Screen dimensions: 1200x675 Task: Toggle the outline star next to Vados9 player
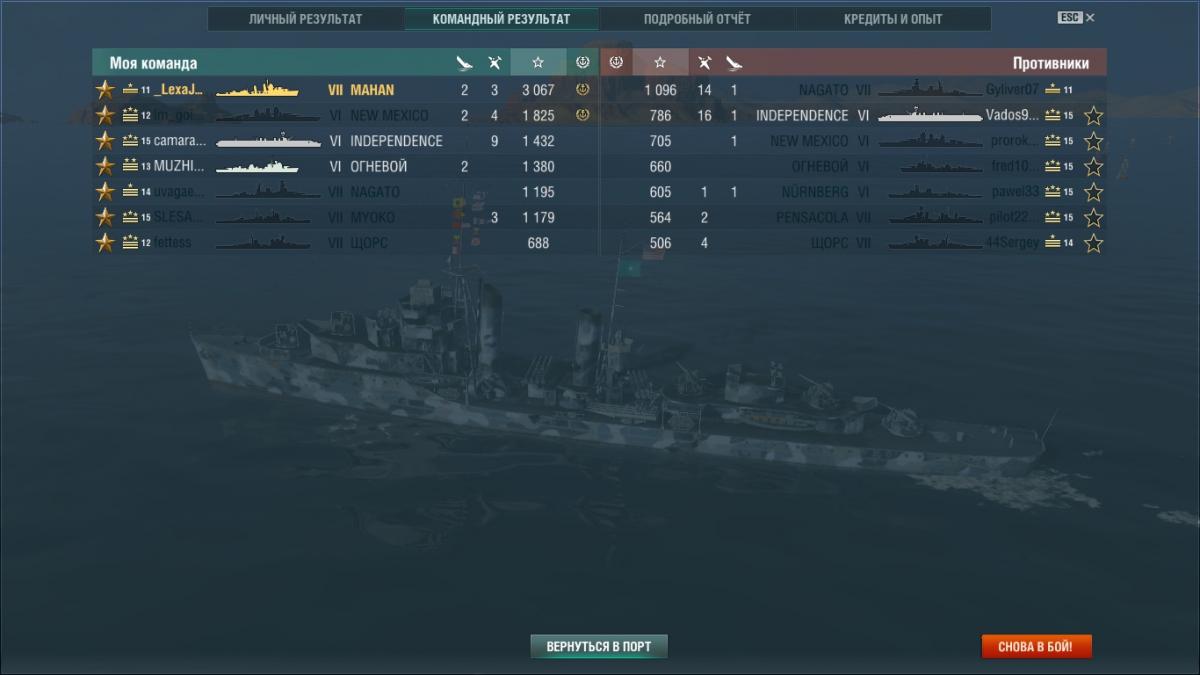pyautogui.click(x=1094, y=116)
